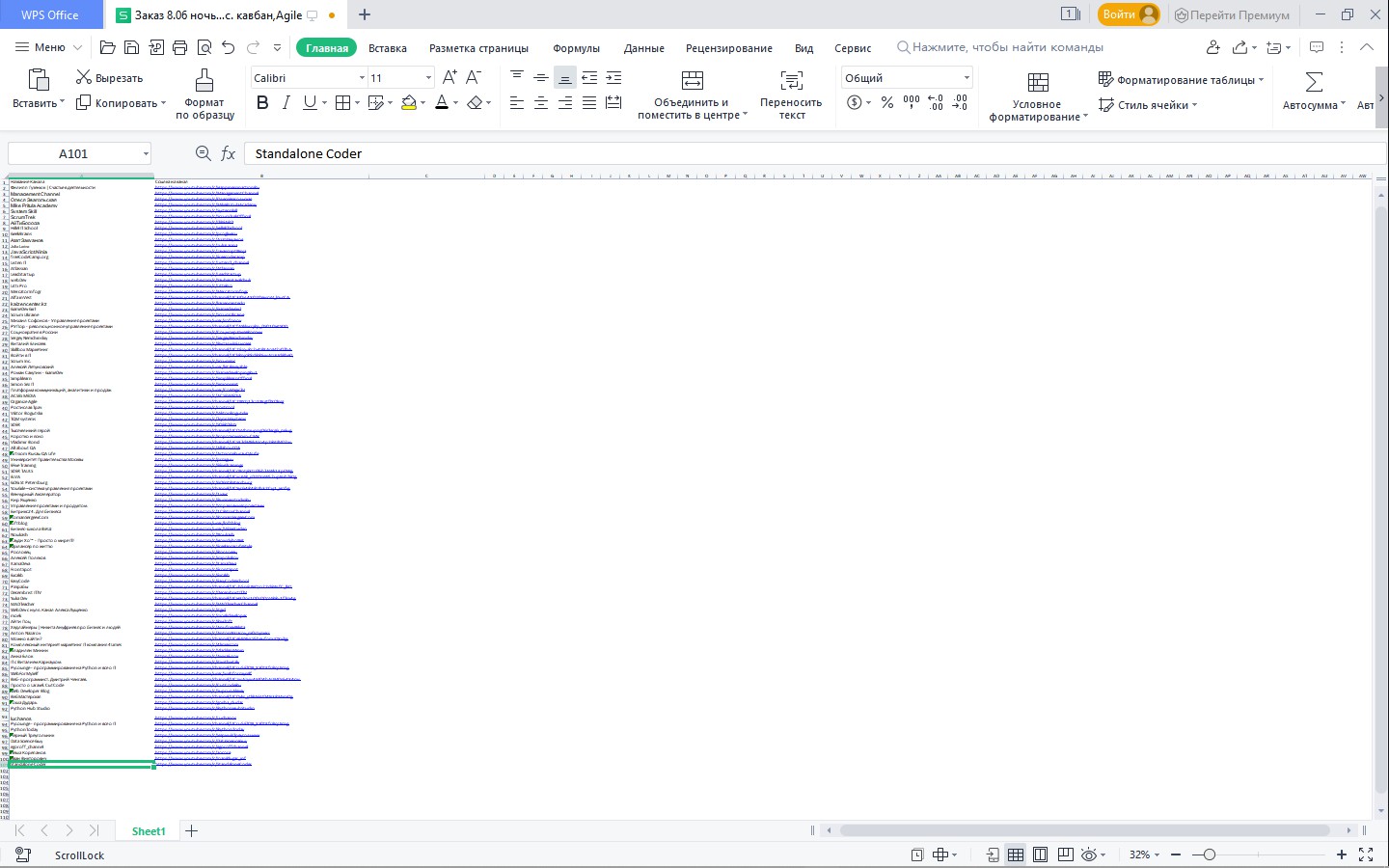The height and width of the screenshot is (868, 1389).
Task: Apply distributed alignment icon
Action: [x=613, y=103]
